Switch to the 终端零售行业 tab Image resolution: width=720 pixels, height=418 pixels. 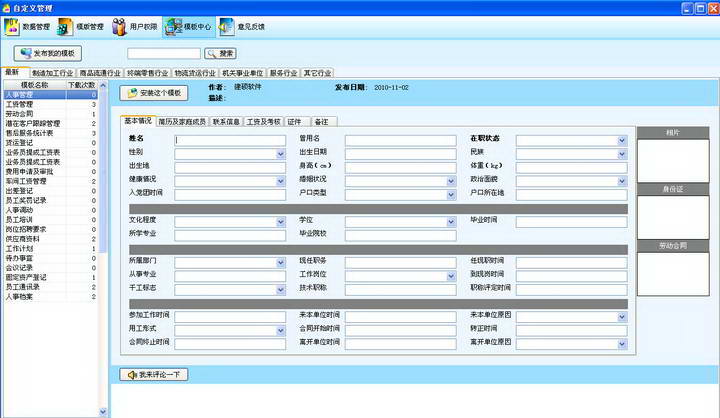(x=147, y=73)
